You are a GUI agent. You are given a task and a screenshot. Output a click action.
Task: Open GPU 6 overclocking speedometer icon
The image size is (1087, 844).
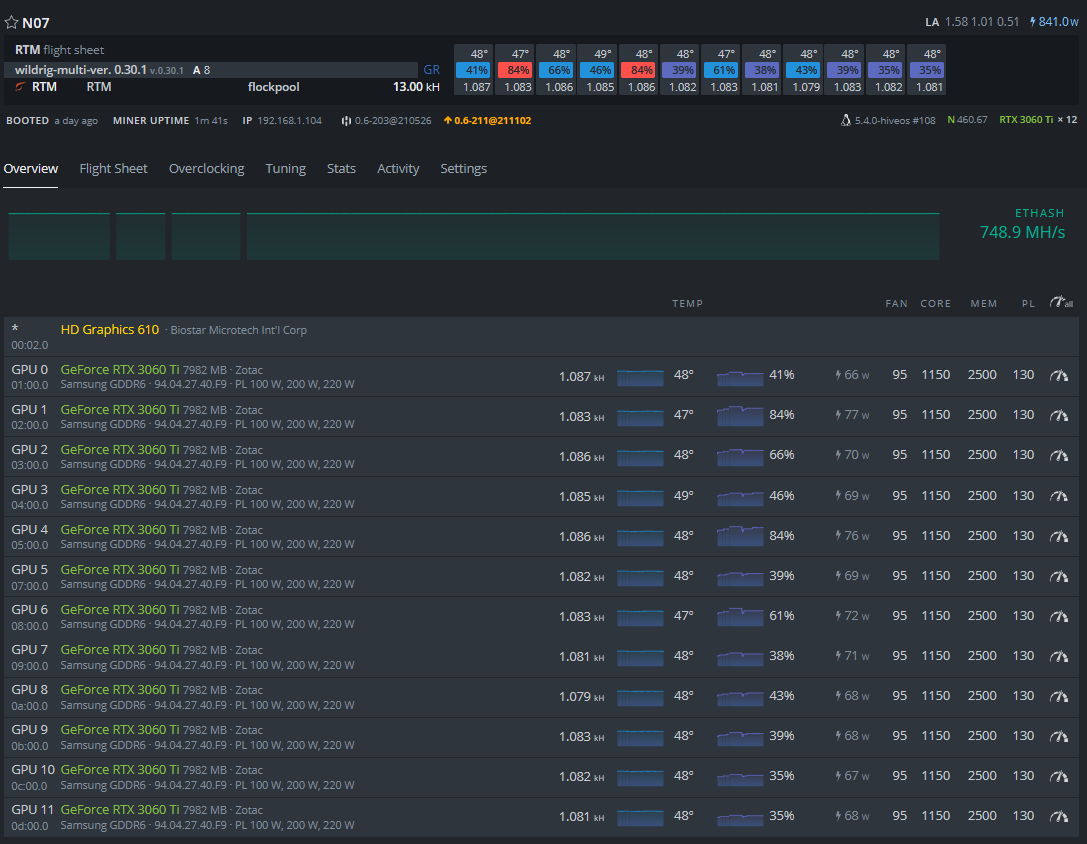(x=1059, y=616)
